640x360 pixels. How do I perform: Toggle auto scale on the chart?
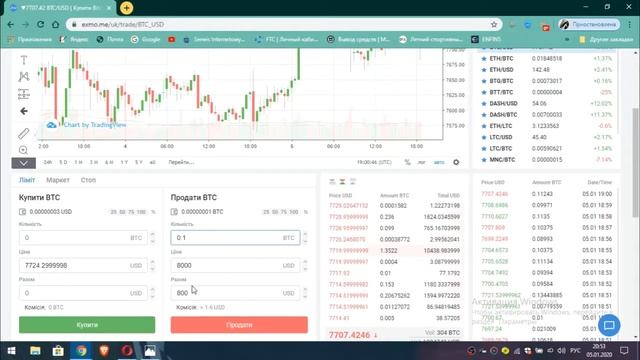tap(439, 162)
